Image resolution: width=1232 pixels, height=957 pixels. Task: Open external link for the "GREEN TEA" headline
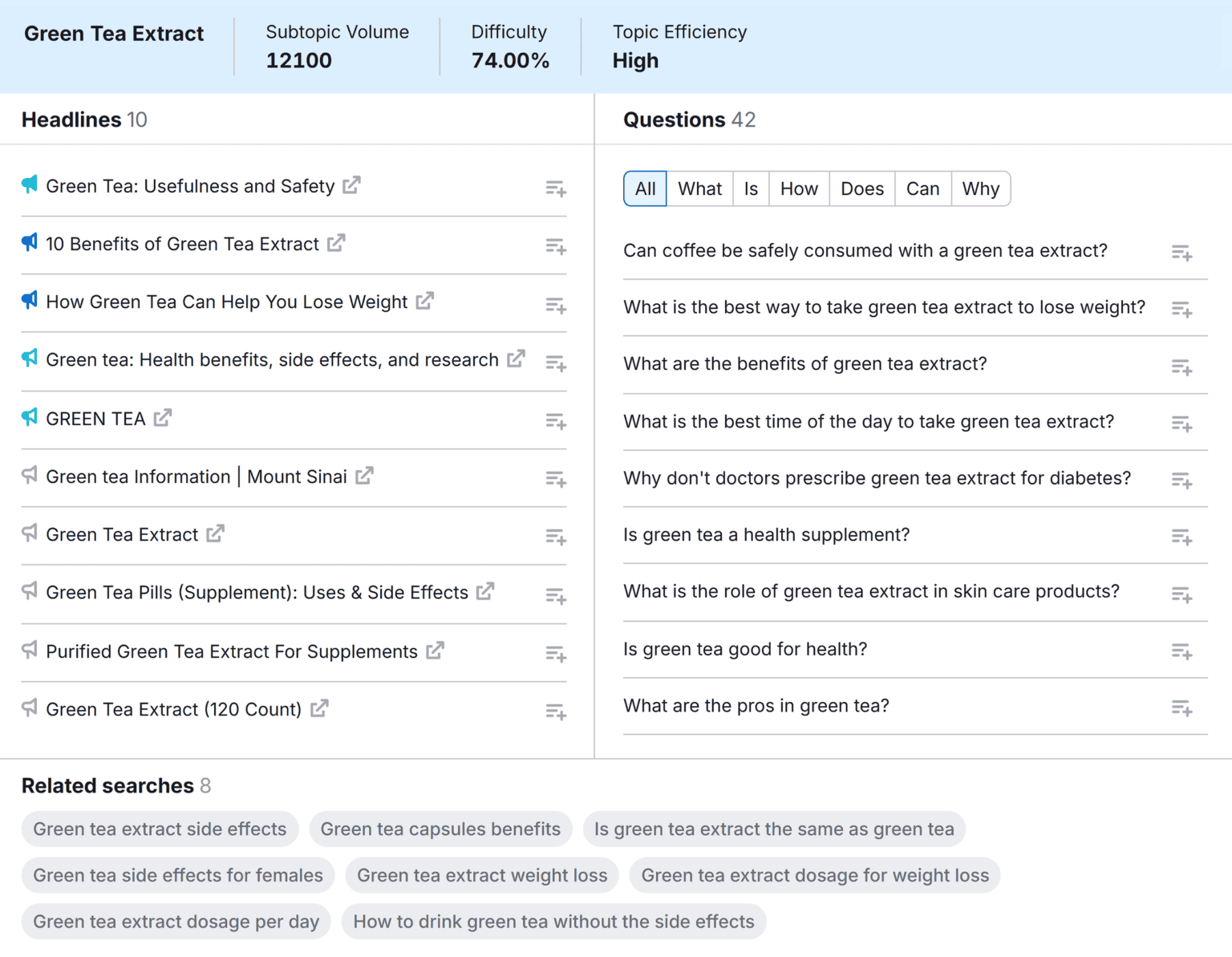[163, 417]
